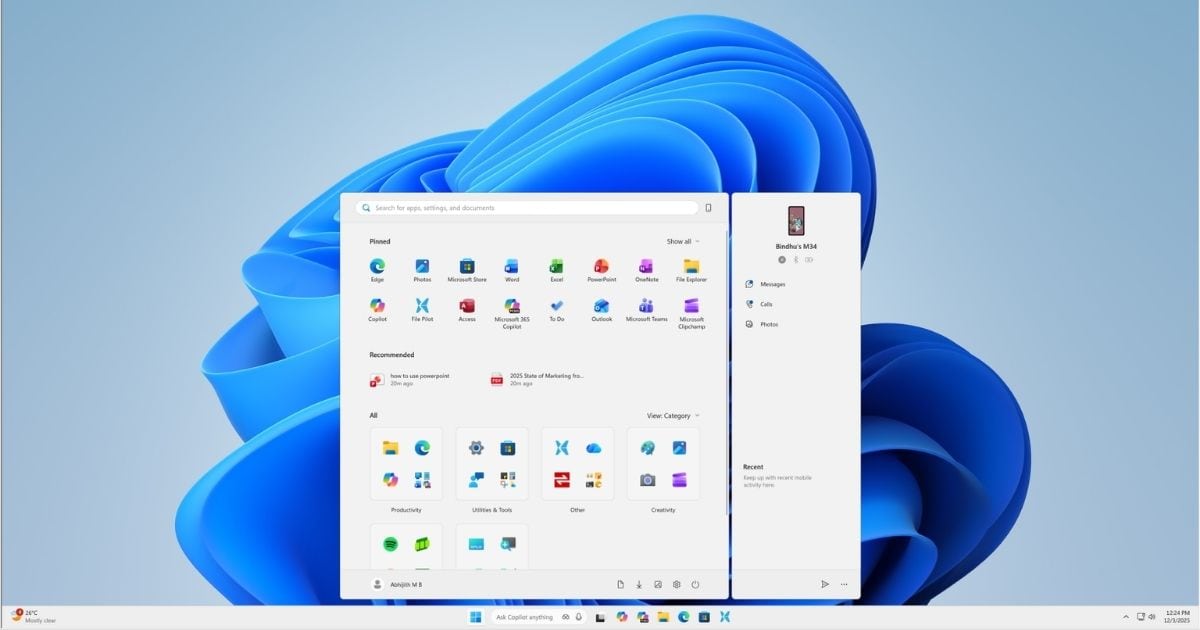
Task: Open Documents folder icon in Start footer
Action: click(620, 584)
